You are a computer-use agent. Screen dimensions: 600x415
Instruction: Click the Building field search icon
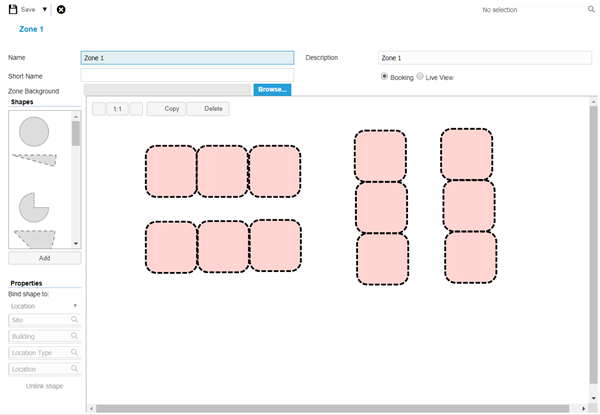74,337
